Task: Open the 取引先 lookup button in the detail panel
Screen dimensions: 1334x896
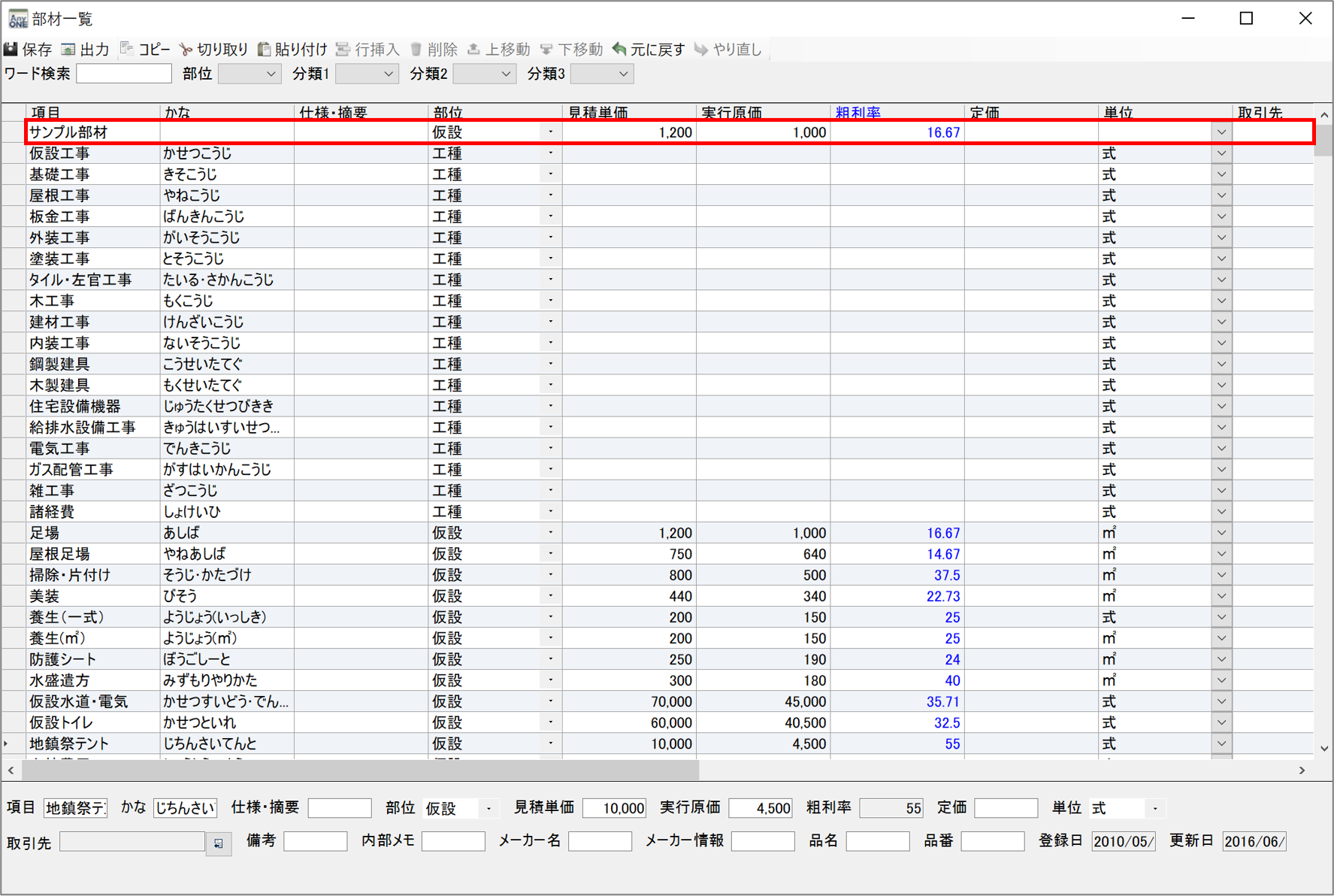Action: pos(218,843)
